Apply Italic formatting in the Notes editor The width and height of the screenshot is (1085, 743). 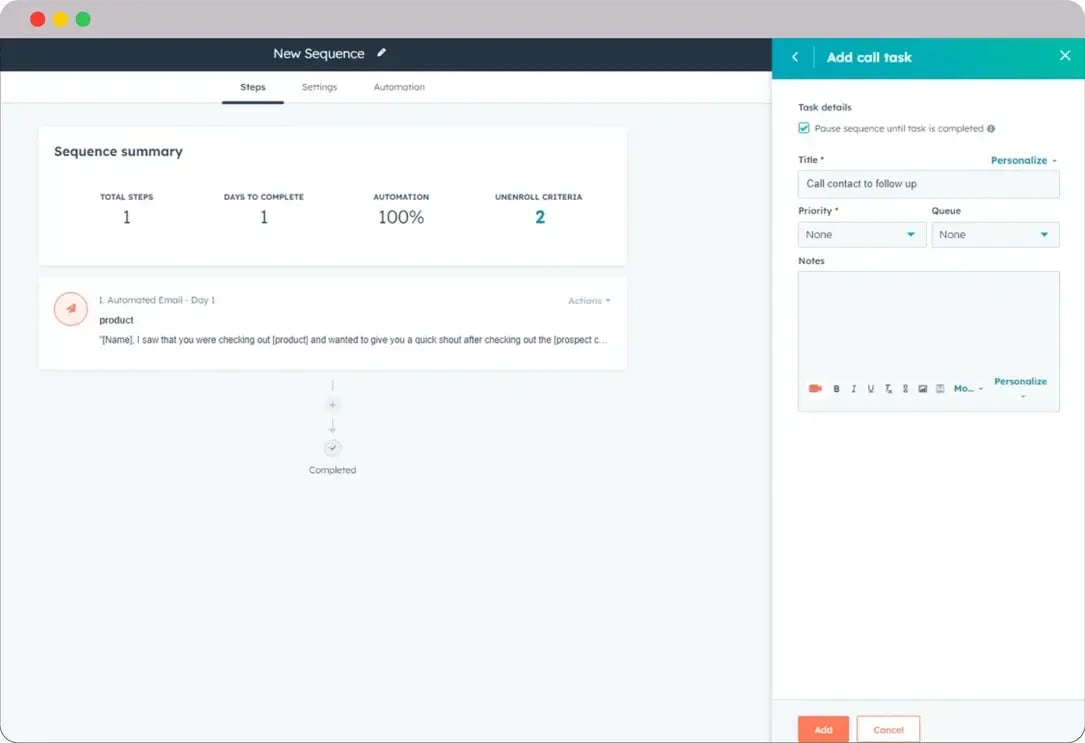click(x=854, y=389)
